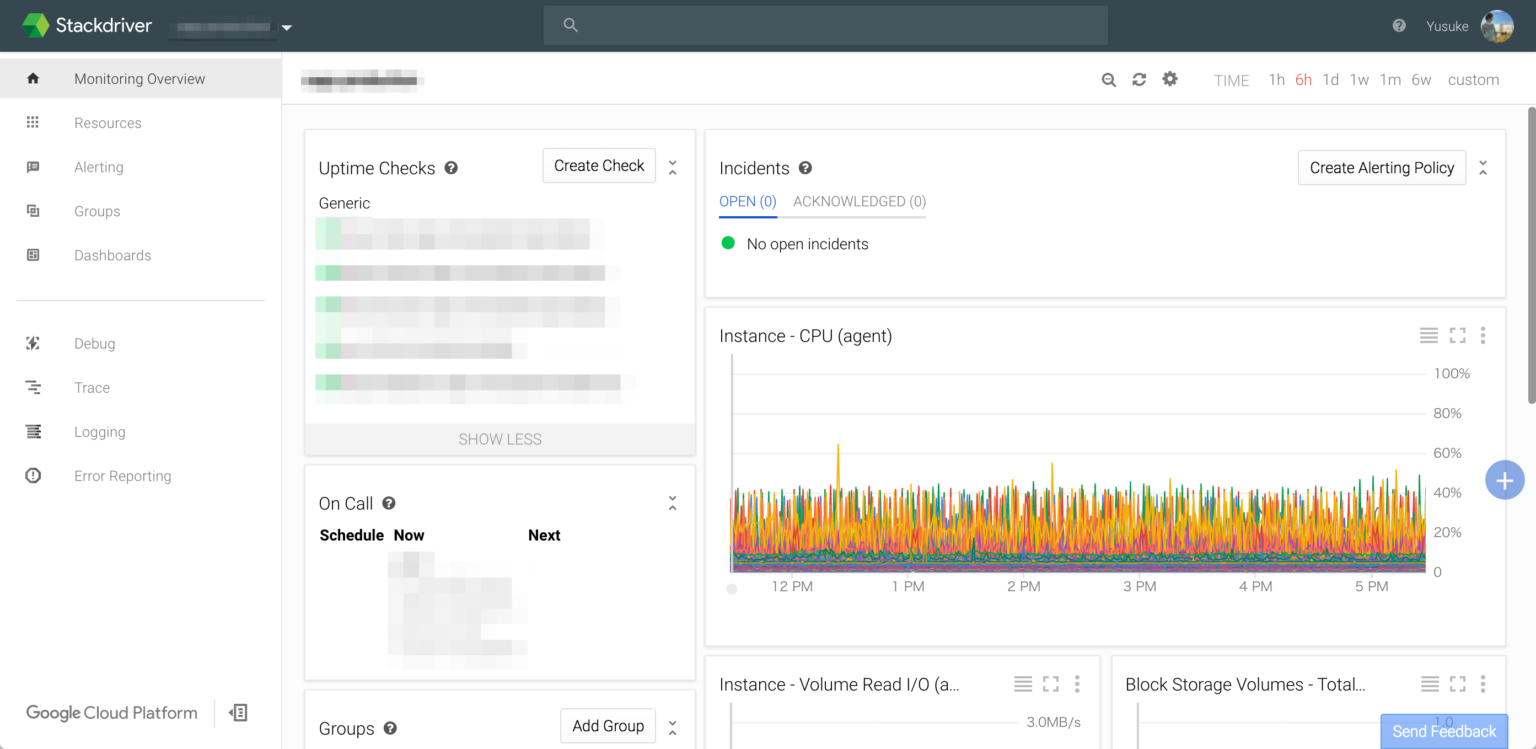Open the help icon in the top bar
The width and height of the screenshot is (1536, 749).
[x=1397, y=25]
